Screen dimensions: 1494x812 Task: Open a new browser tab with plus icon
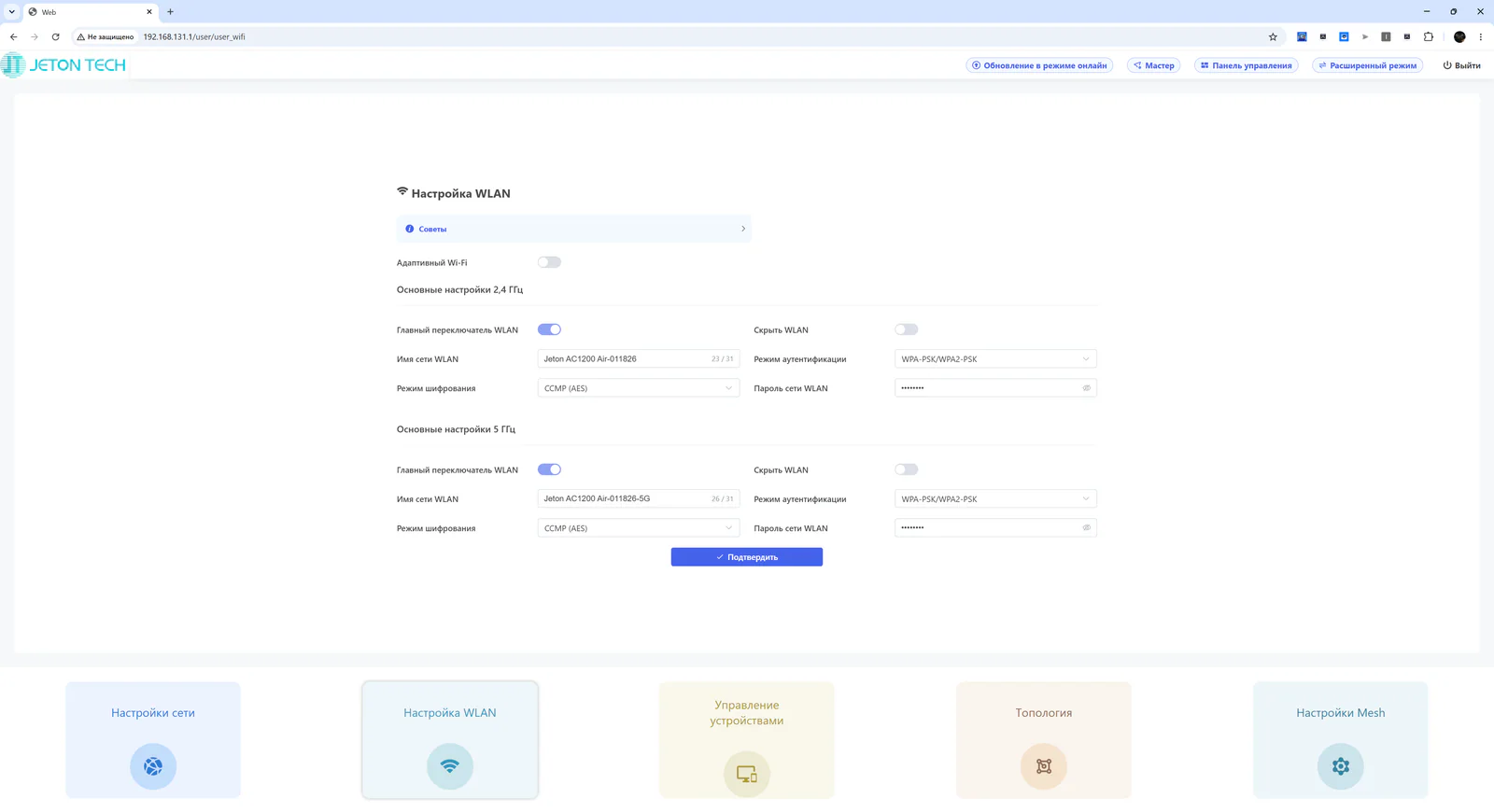coord(170,12)
